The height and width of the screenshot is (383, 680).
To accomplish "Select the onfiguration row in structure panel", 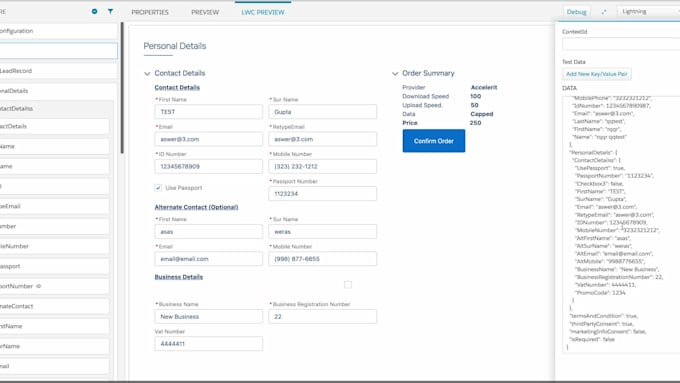I will click(x=59, y=31).
